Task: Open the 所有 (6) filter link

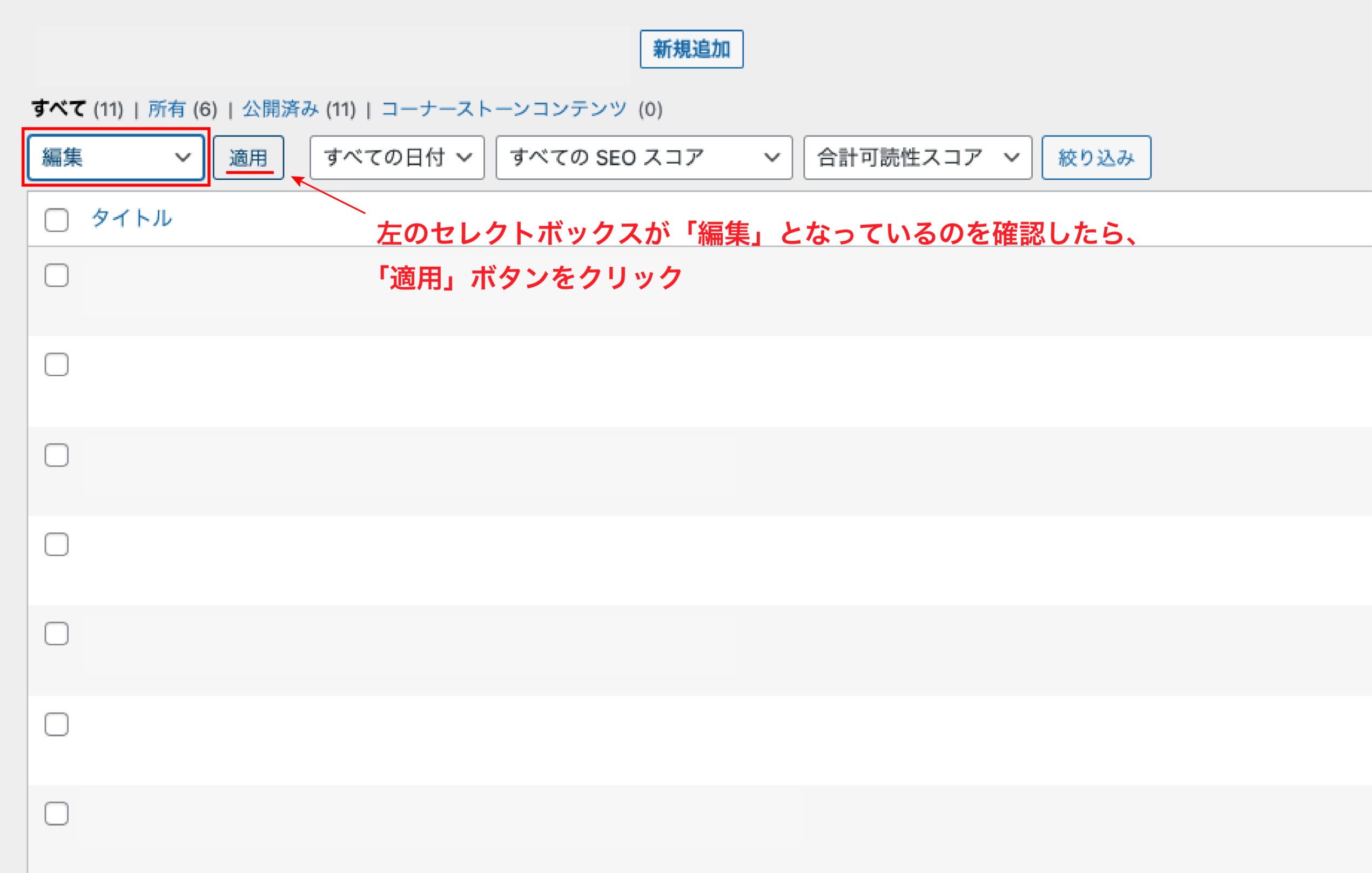Action: [168, 110]
